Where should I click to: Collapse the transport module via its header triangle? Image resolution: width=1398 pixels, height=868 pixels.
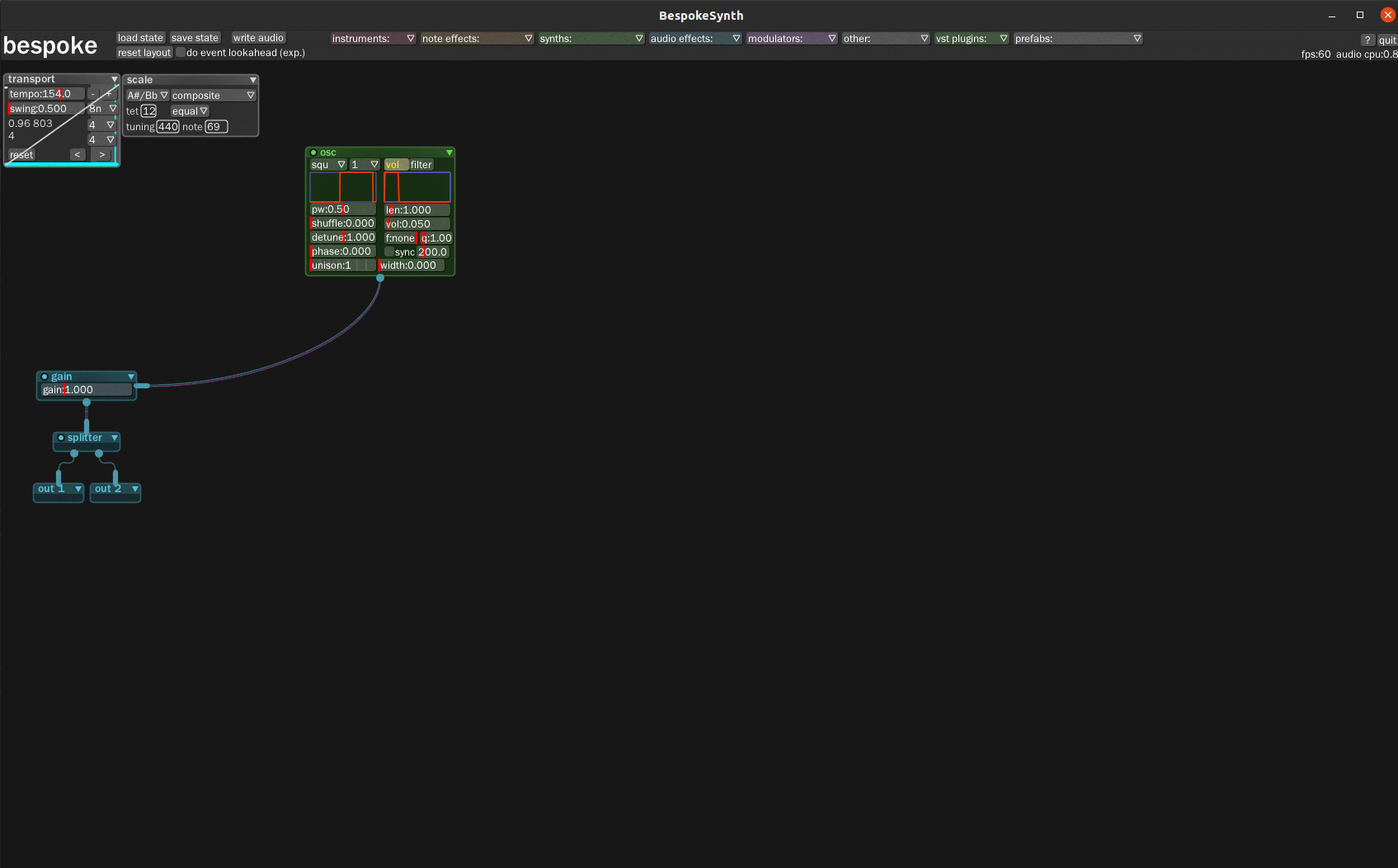[x=115, y=78]
